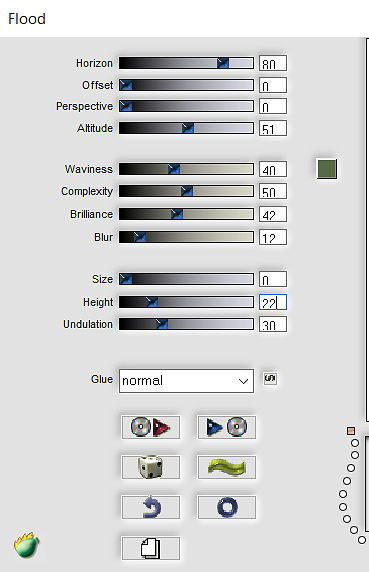Click the orange square marker above the circles
Screen dimensions: 369x572
(351, 431)
